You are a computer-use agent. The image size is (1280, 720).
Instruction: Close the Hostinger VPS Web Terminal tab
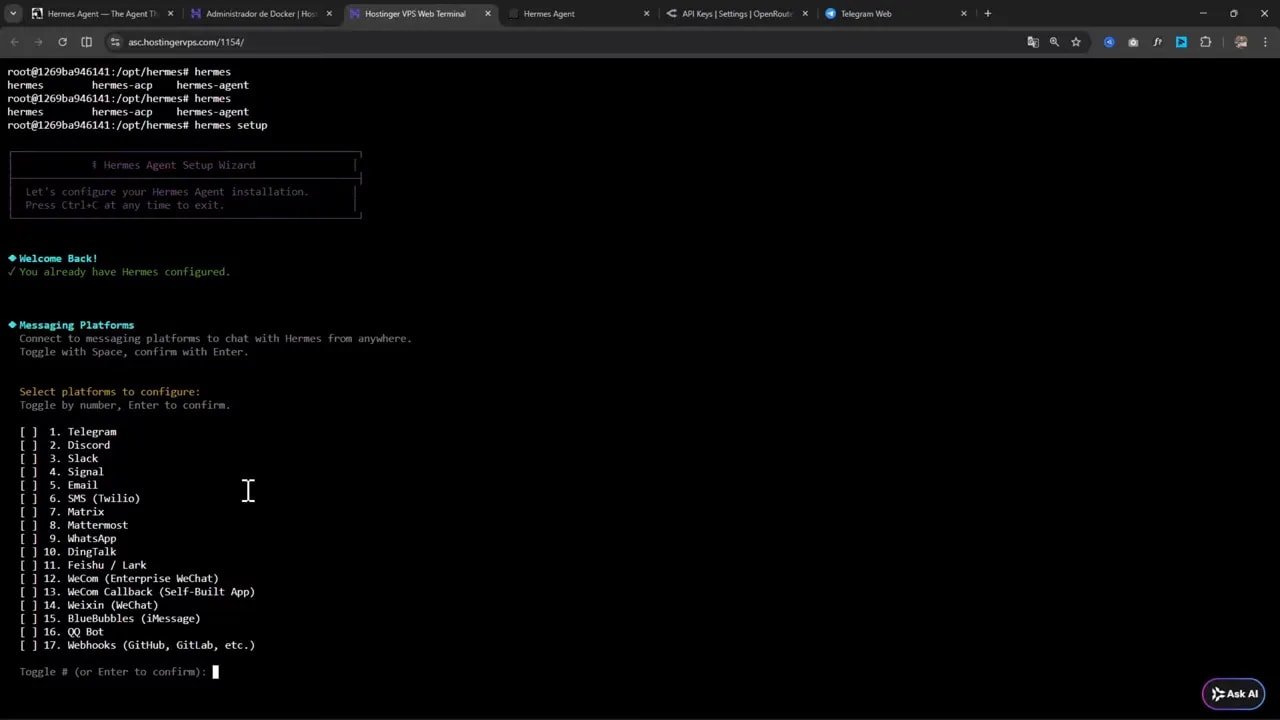(x=488, y=14)
